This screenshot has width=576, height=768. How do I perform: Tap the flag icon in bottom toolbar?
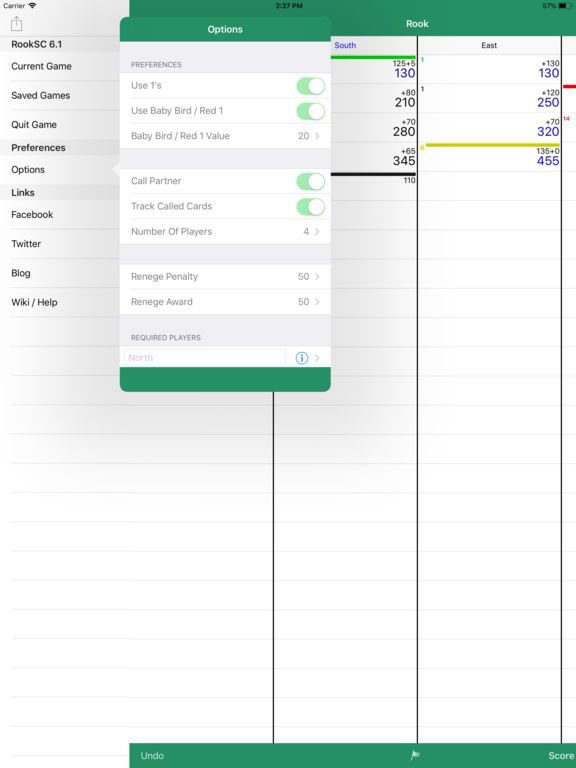(x=415, y=755)
